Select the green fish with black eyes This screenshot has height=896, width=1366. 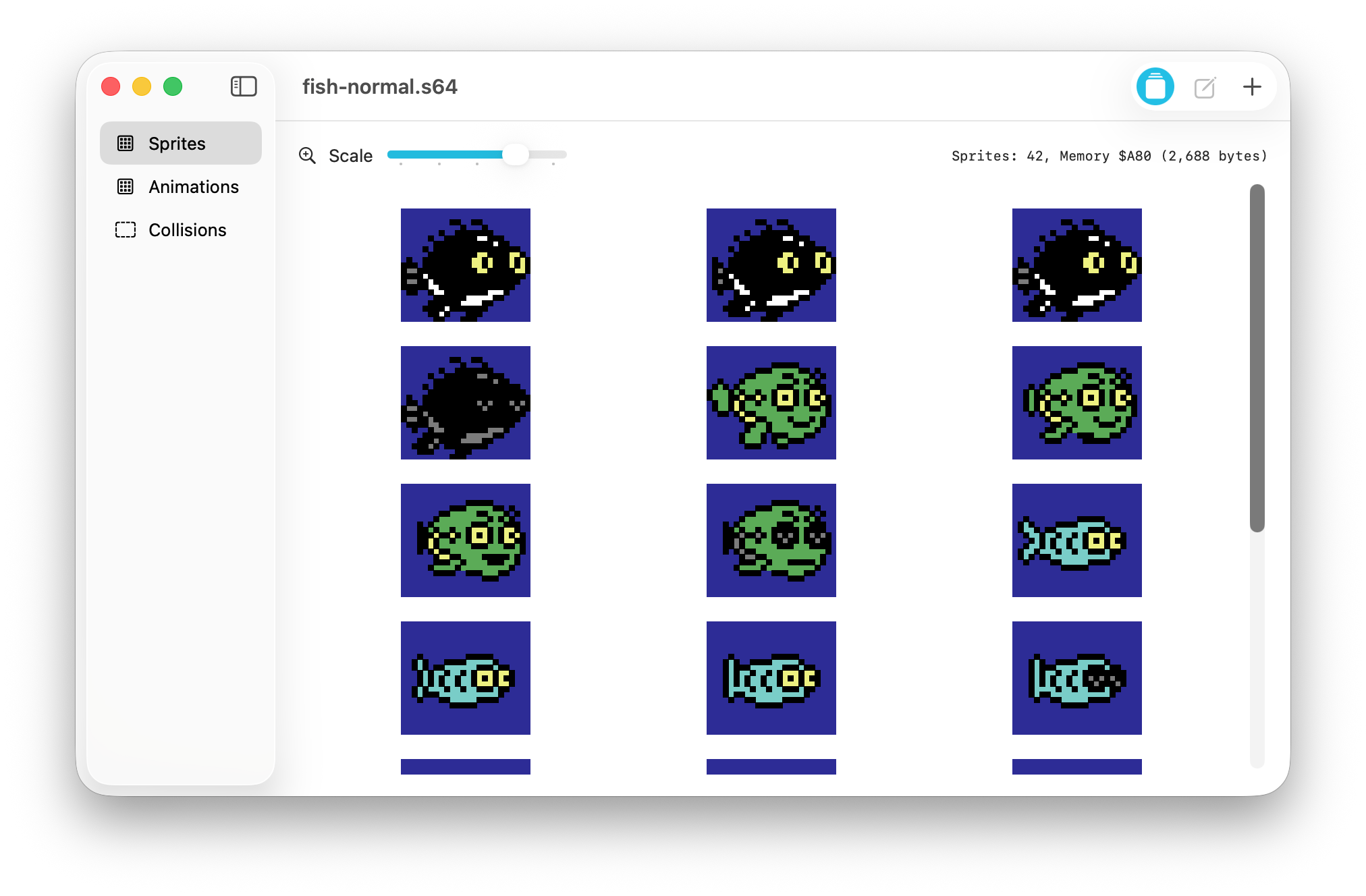tap(771, 540)
